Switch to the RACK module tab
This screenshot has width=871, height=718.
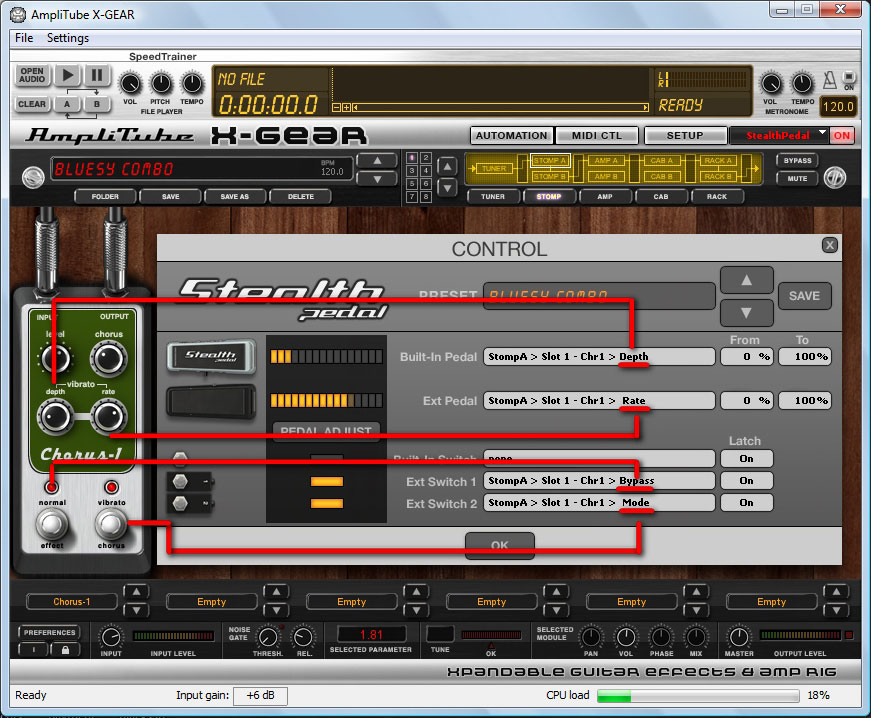point(717,197)
